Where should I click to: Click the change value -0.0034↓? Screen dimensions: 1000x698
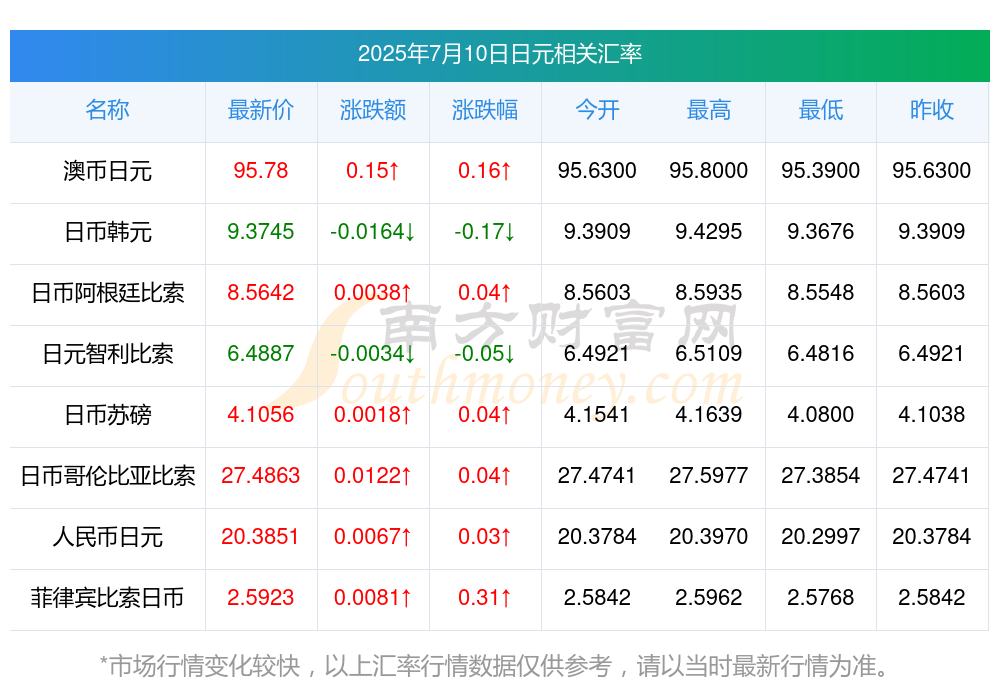click(372, 353)
